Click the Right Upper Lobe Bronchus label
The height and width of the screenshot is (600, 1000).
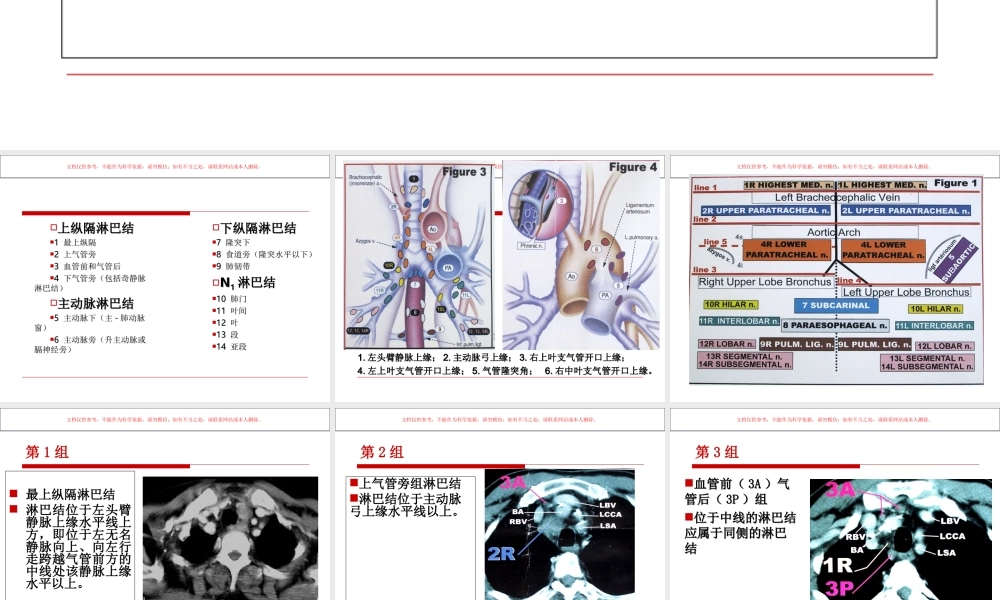[x=765, y=282]
